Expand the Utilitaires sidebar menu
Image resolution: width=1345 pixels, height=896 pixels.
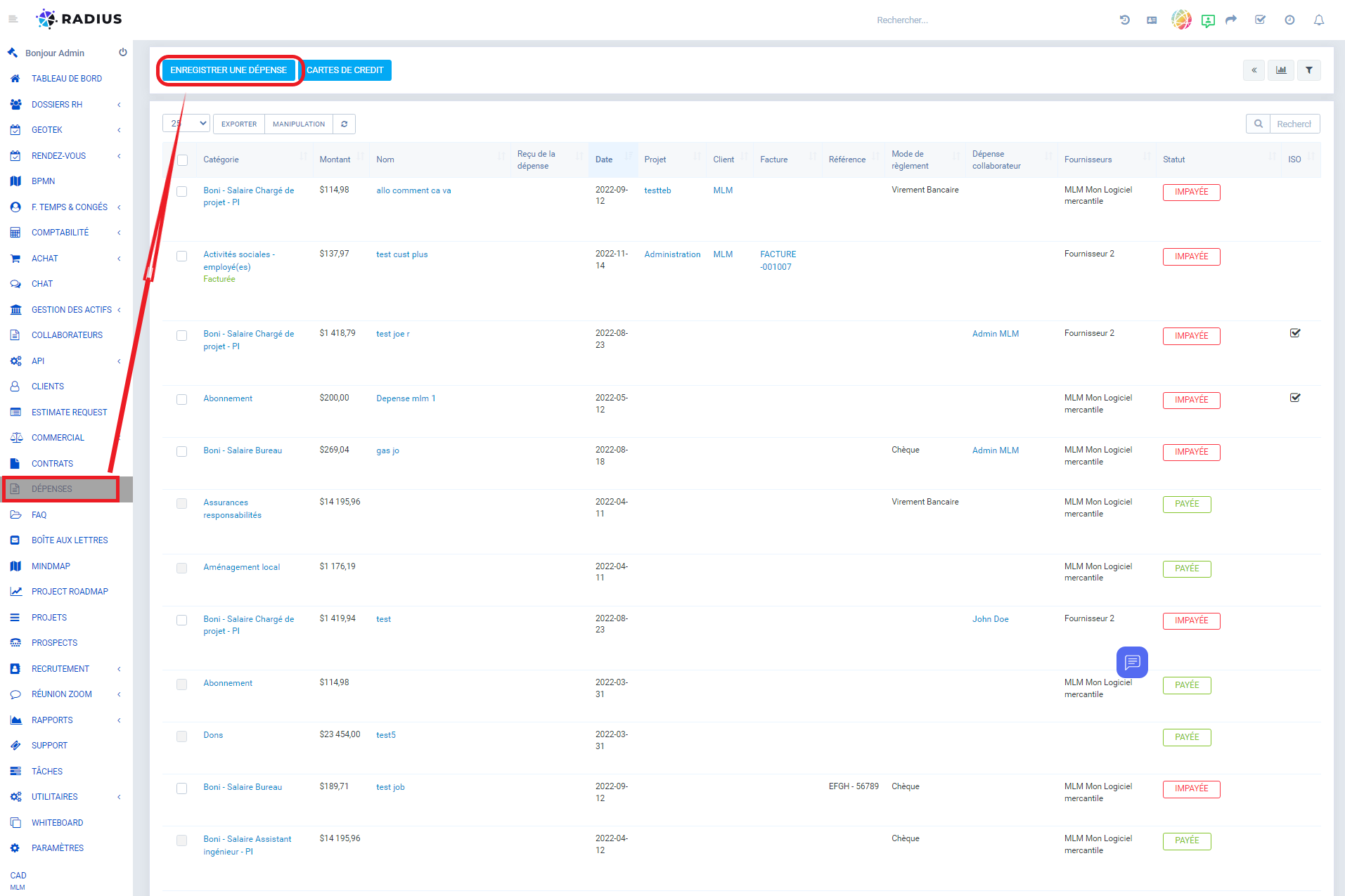pos(66,797)
